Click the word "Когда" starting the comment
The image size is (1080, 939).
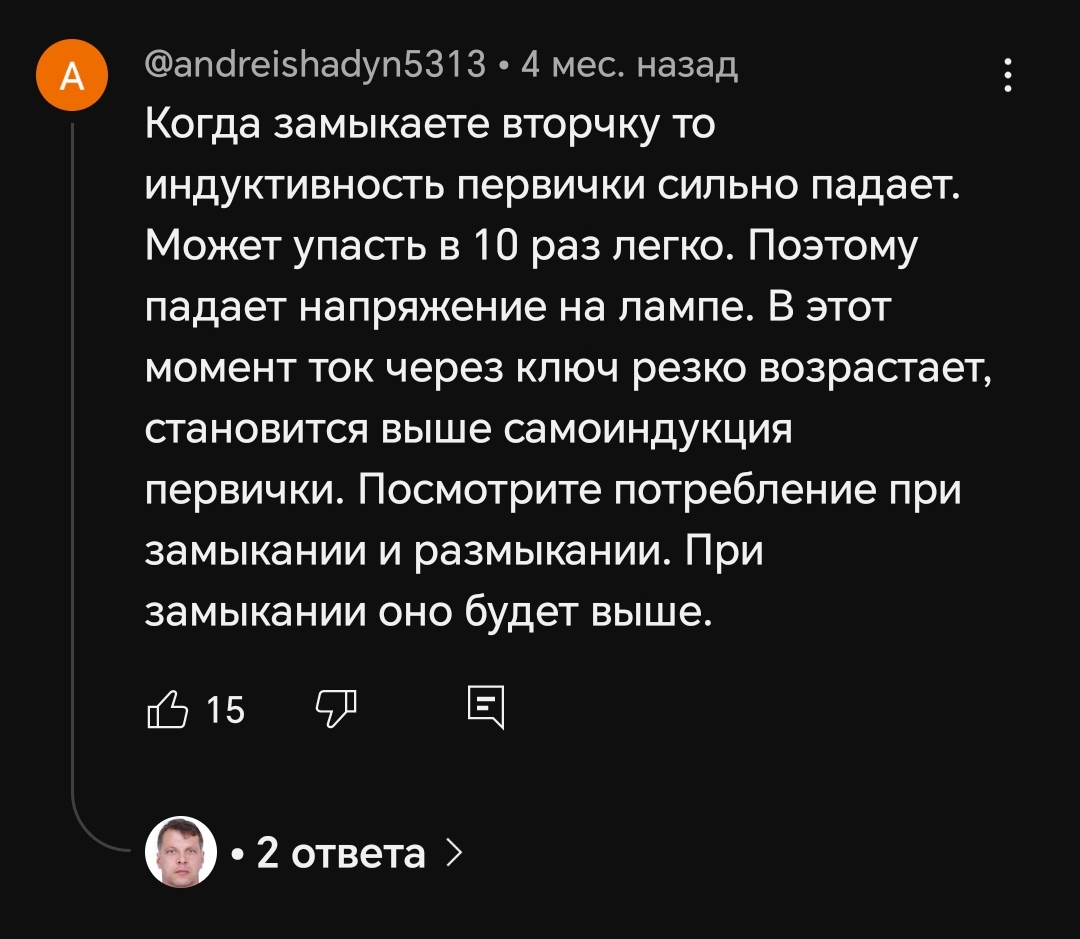203,125
